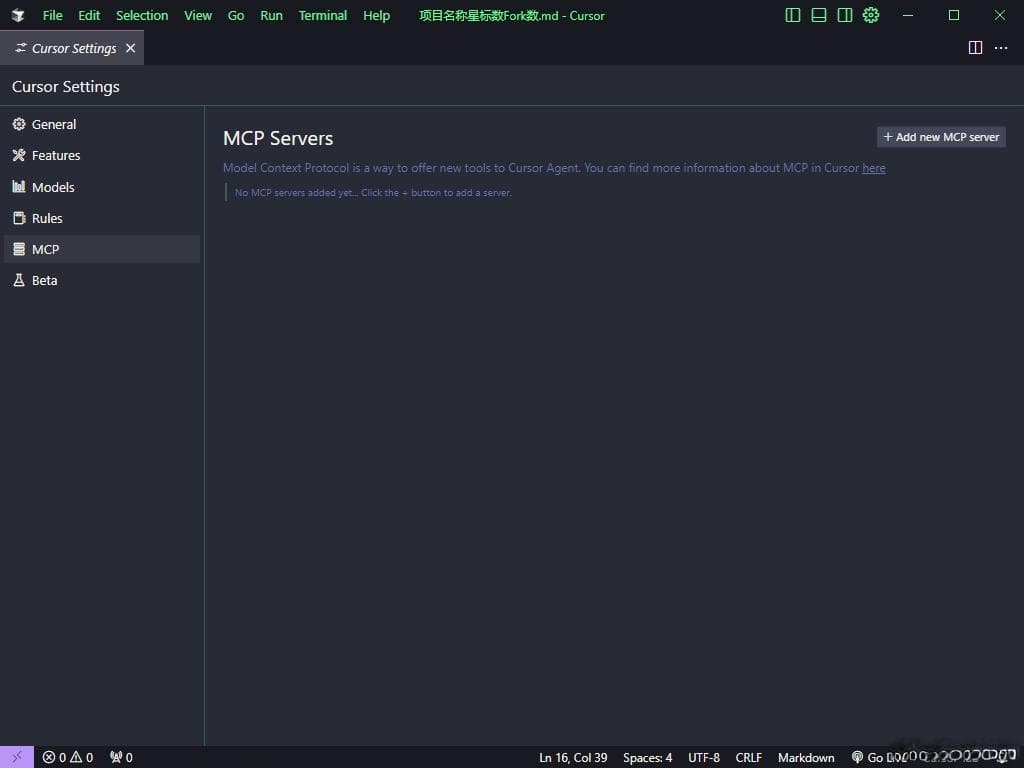Click Ln 16, Col 39 indicator
The image size is (1024, 768).
[573, 758]
